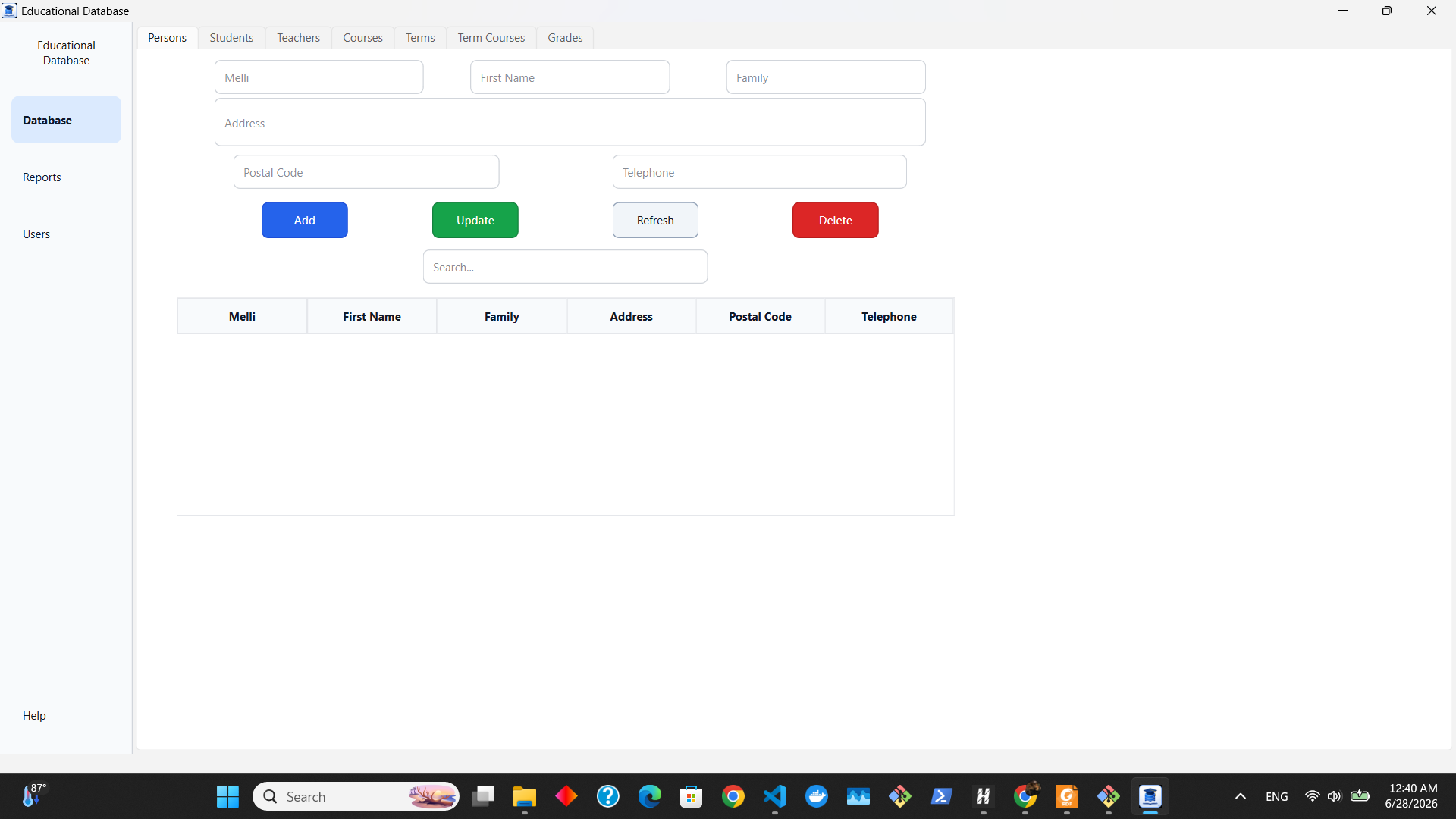Image resolution: width=1456 pixels, height=819 pixels.
Task: Open the first Git diamond icon in taskbar
Action: pos(900,796)
